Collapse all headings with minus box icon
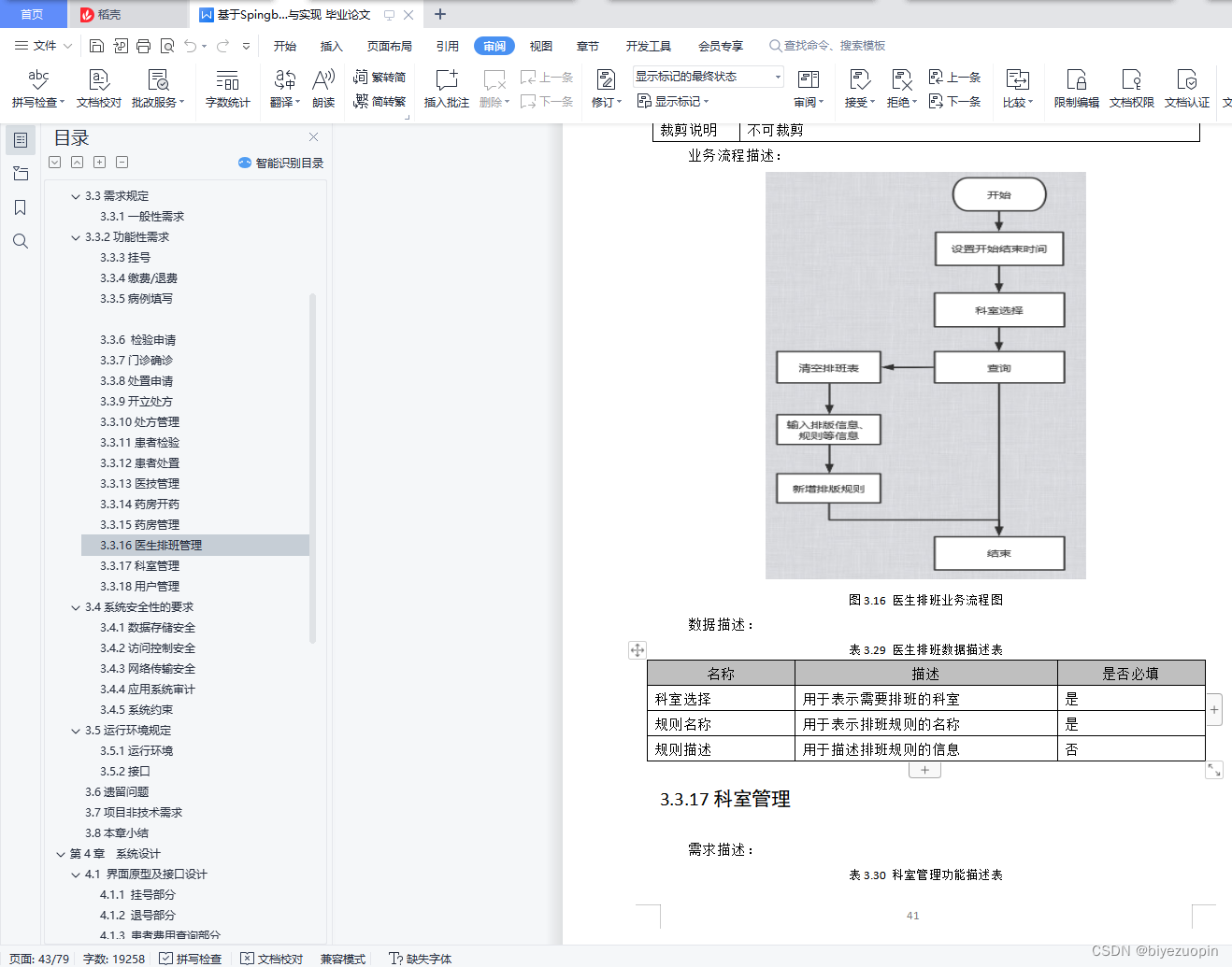The height and width of the screenshot is (967, 1232). click(122, 163)
